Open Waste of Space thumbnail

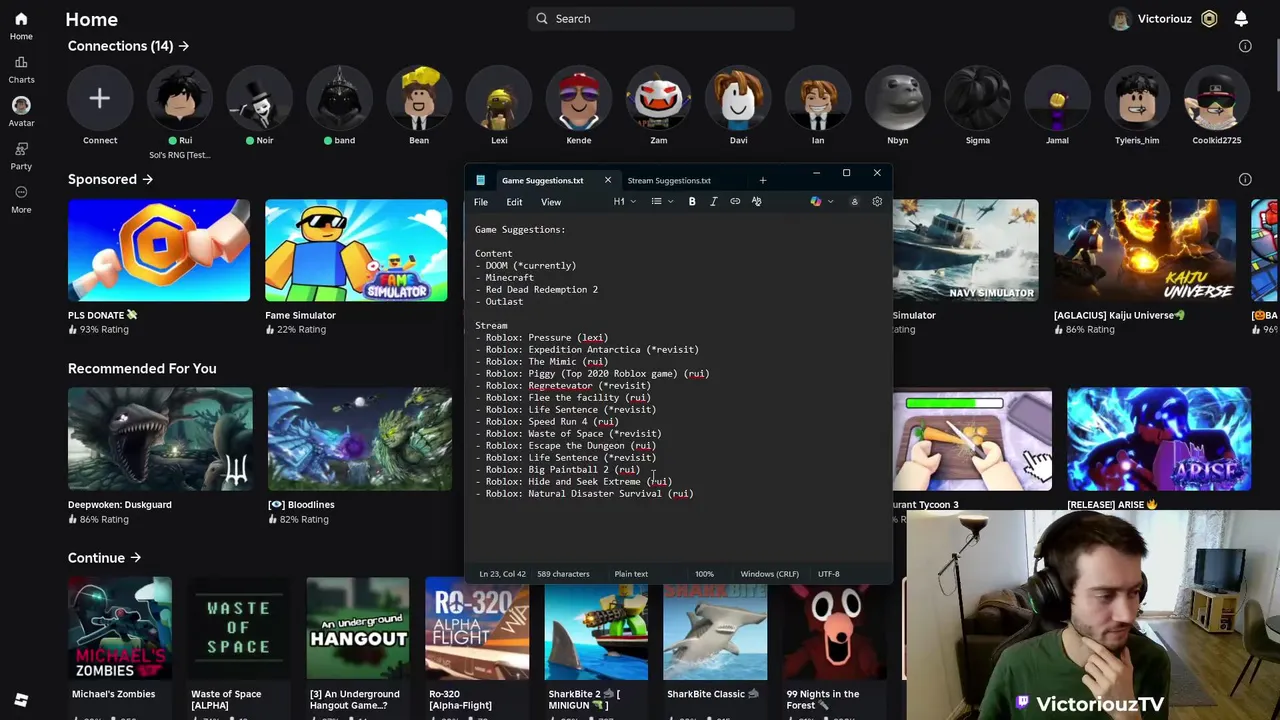pos(239,628)
